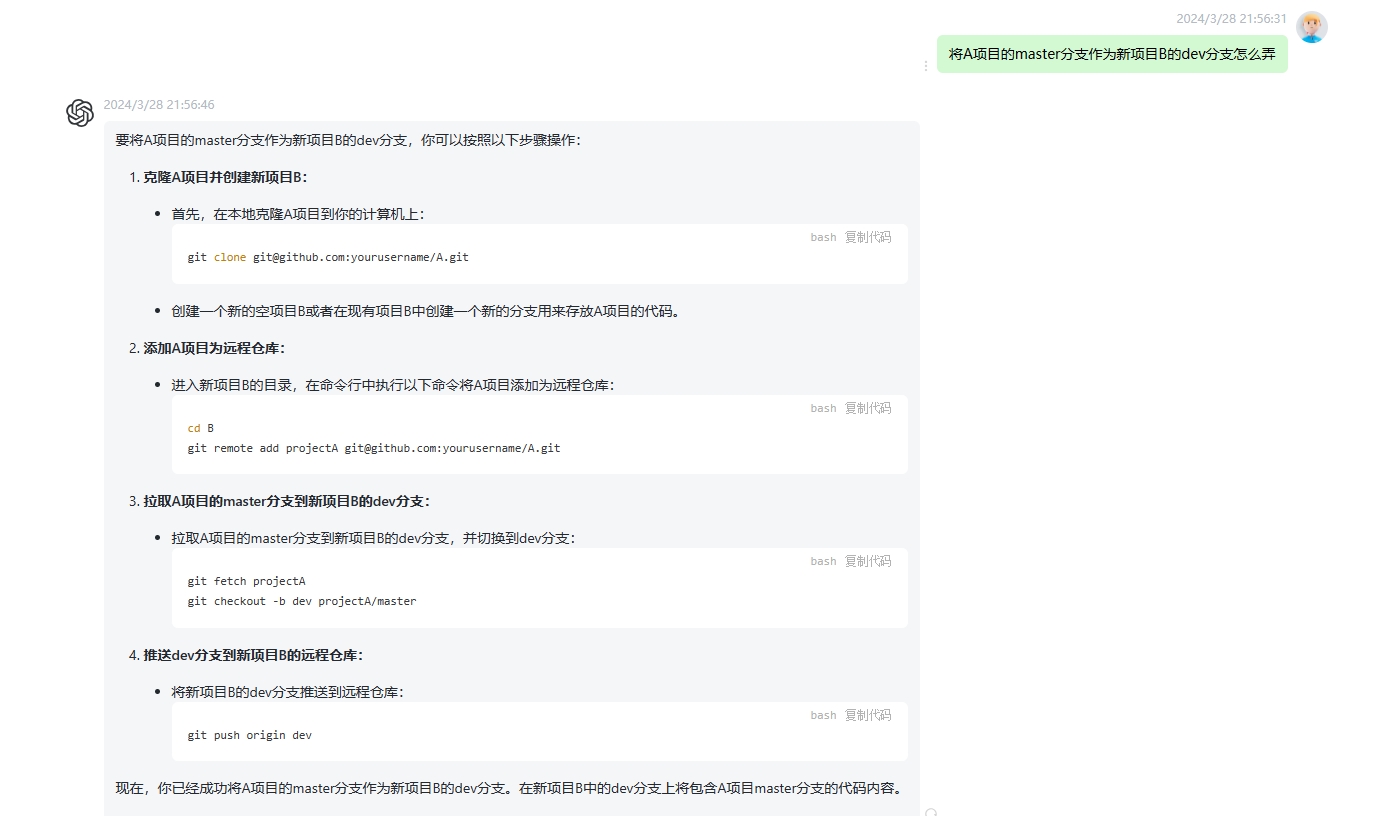Click the bash label on the clone block
This screenshot has width=1382, height=829.
coord(823,237)
